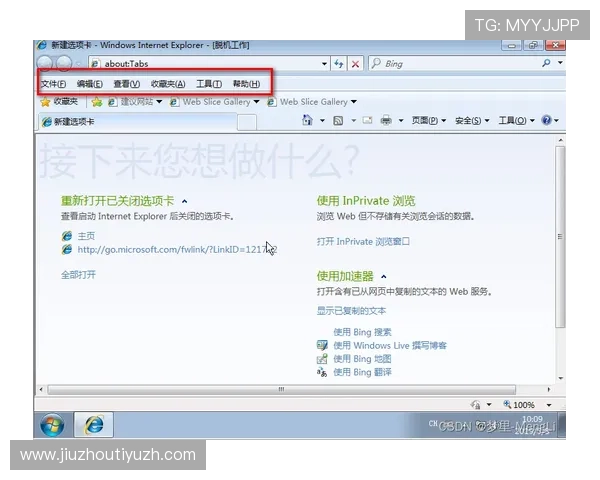600x480 pixels.
Task: Click the Windows Start orb
Action: pos(52,425)
